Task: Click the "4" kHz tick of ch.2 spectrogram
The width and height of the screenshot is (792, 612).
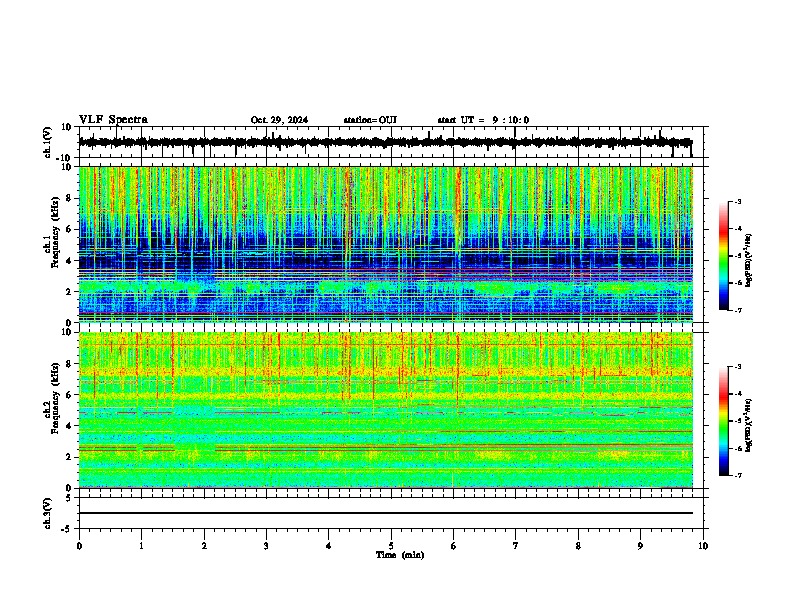Action: click(x=69, y=426)
